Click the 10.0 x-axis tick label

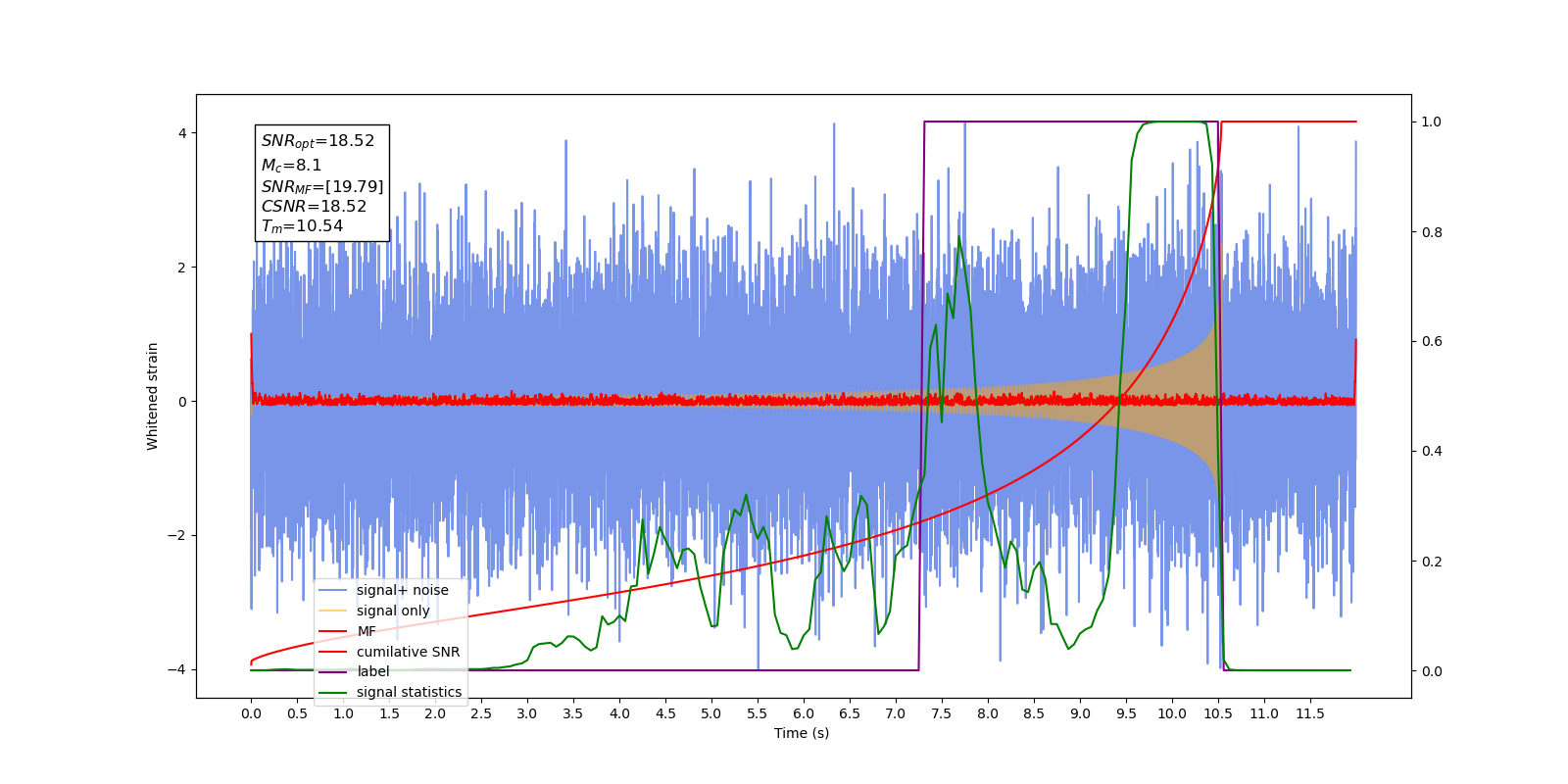pos(1172,713)
